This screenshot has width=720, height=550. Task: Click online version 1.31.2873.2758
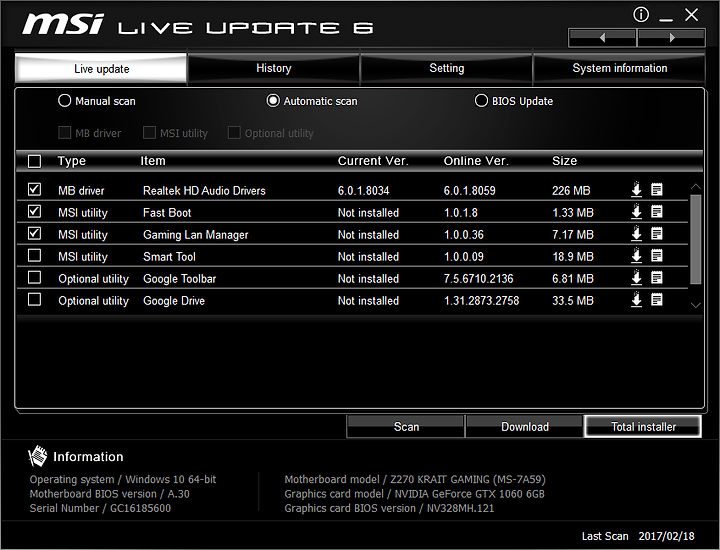tap(481, 301)
